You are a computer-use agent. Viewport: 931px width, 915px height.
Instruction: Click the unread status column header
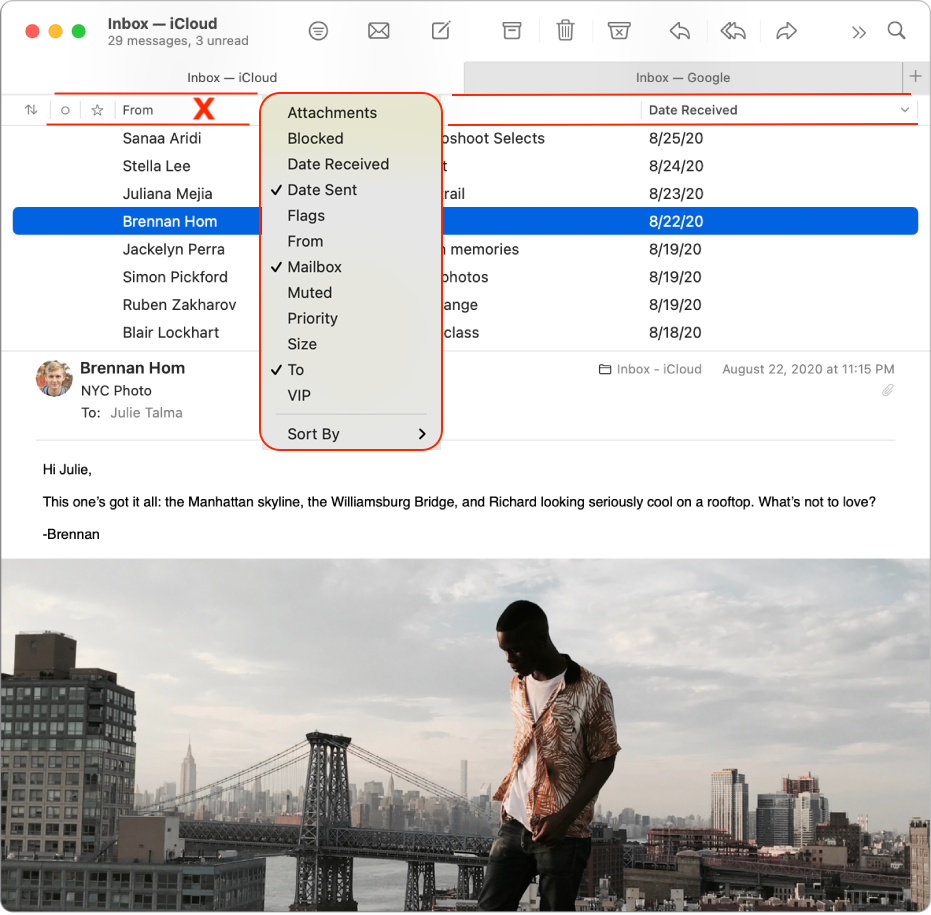click(65, 110)
